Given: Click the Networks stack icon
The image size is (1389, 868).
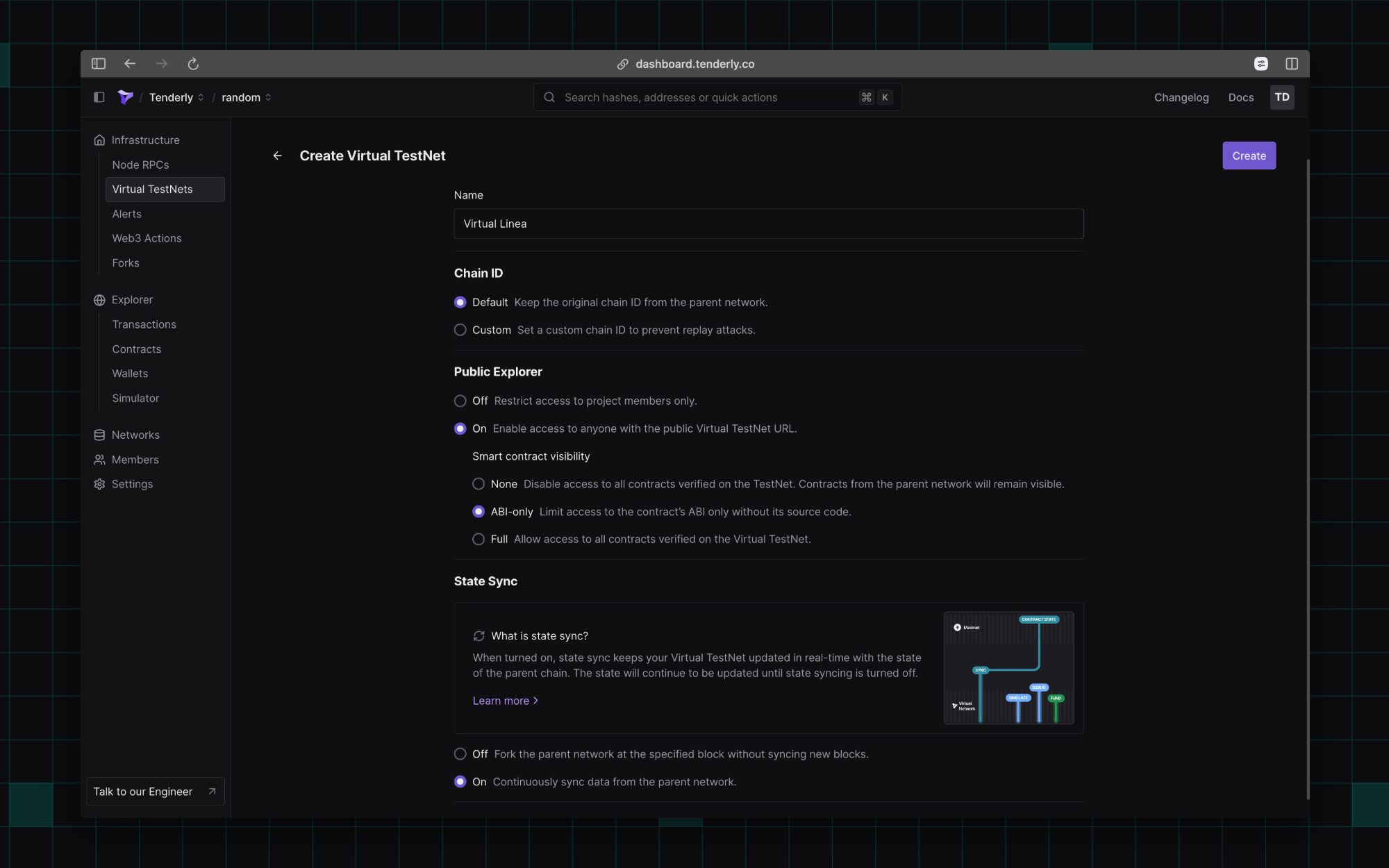Looking at the screenshot, I should pyautogui.click(x=99, y=434).
